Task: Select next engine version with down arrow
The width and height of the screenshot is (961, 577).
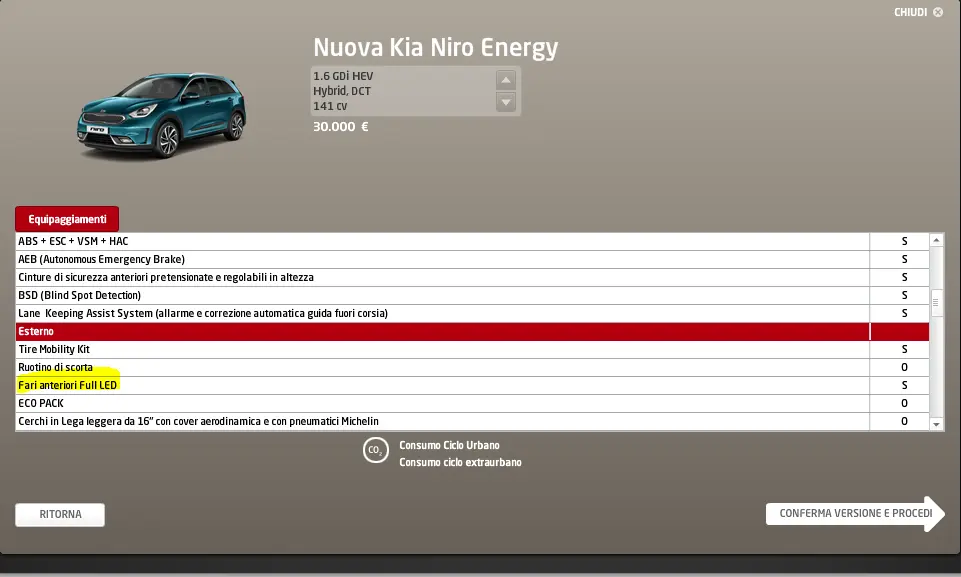Action: (x=506, y=102)
